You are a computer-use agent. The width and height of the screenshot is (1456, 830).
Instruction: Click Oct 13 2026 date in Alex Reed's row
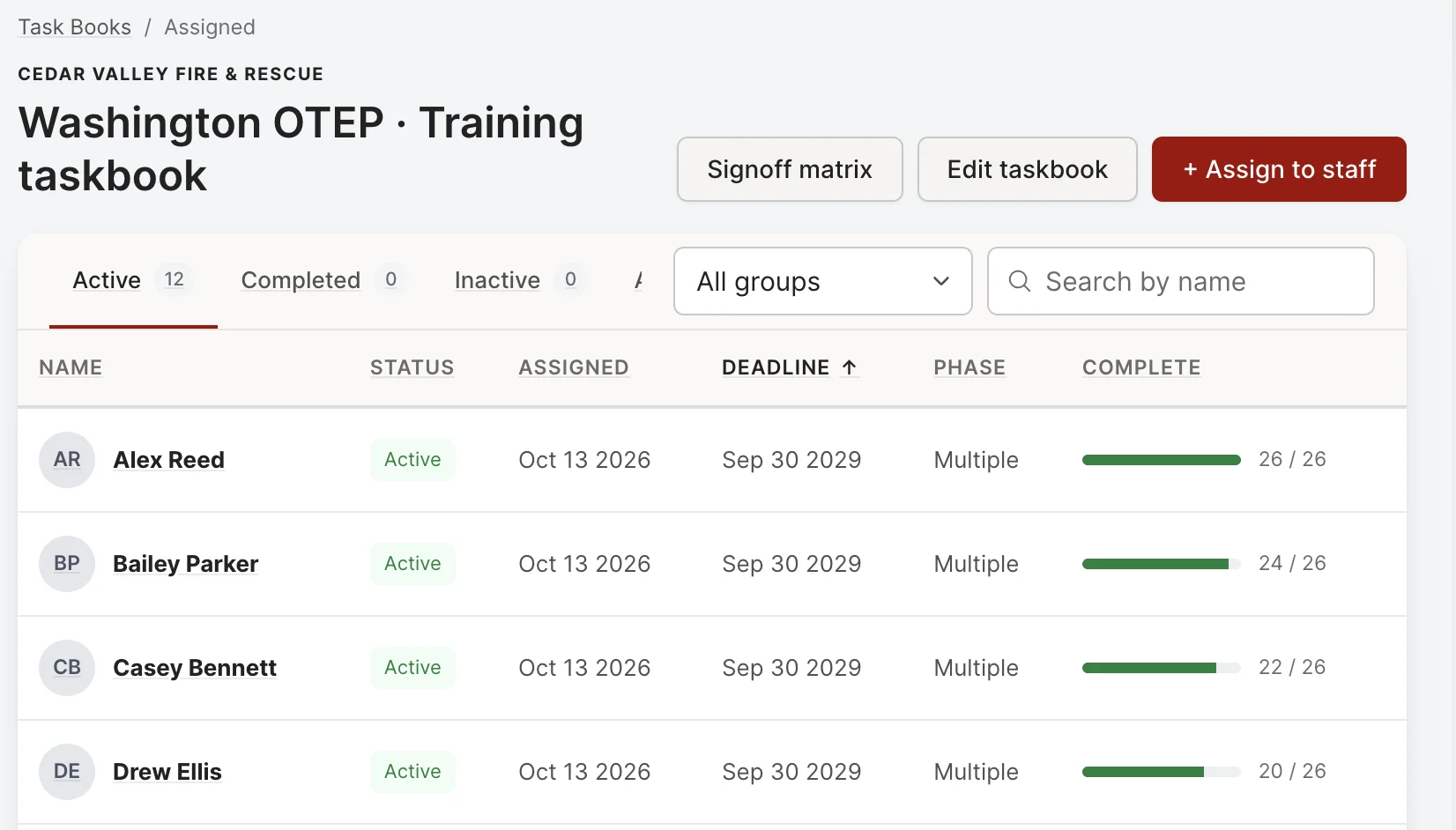pos(584,460)
